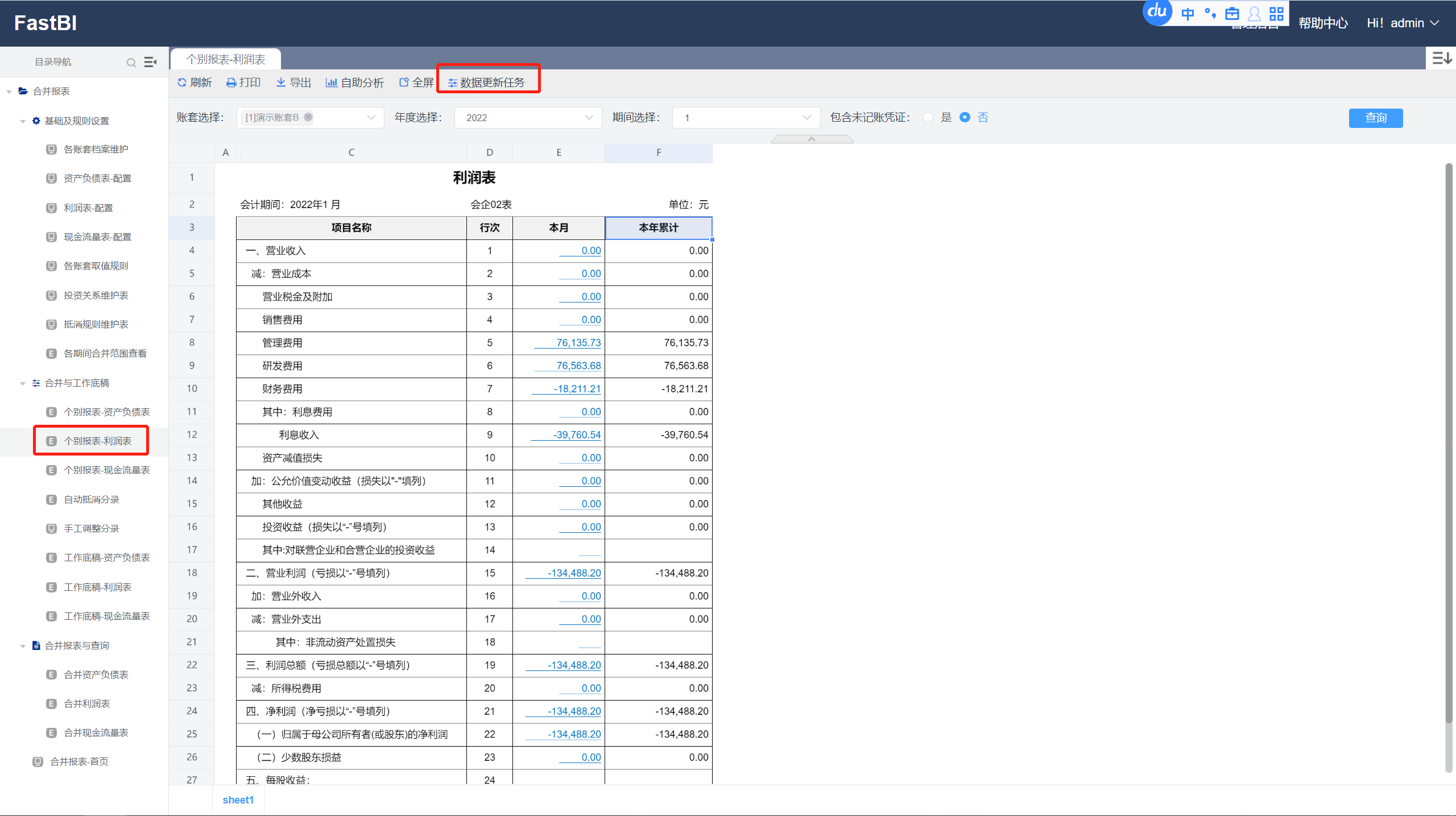Open the 年度选择 2022 dropdown
Image resolution: width=1456 pixels, height=816 pixels.
click(527, 118)
